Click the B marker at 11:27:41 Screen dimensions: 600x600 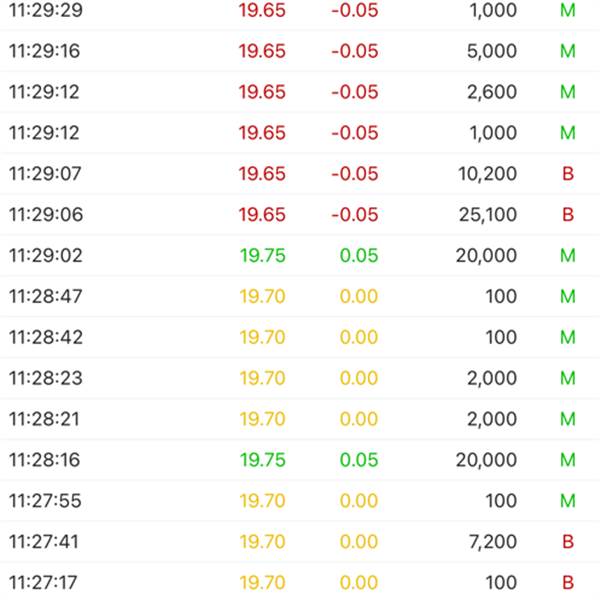tap(568, 542)
